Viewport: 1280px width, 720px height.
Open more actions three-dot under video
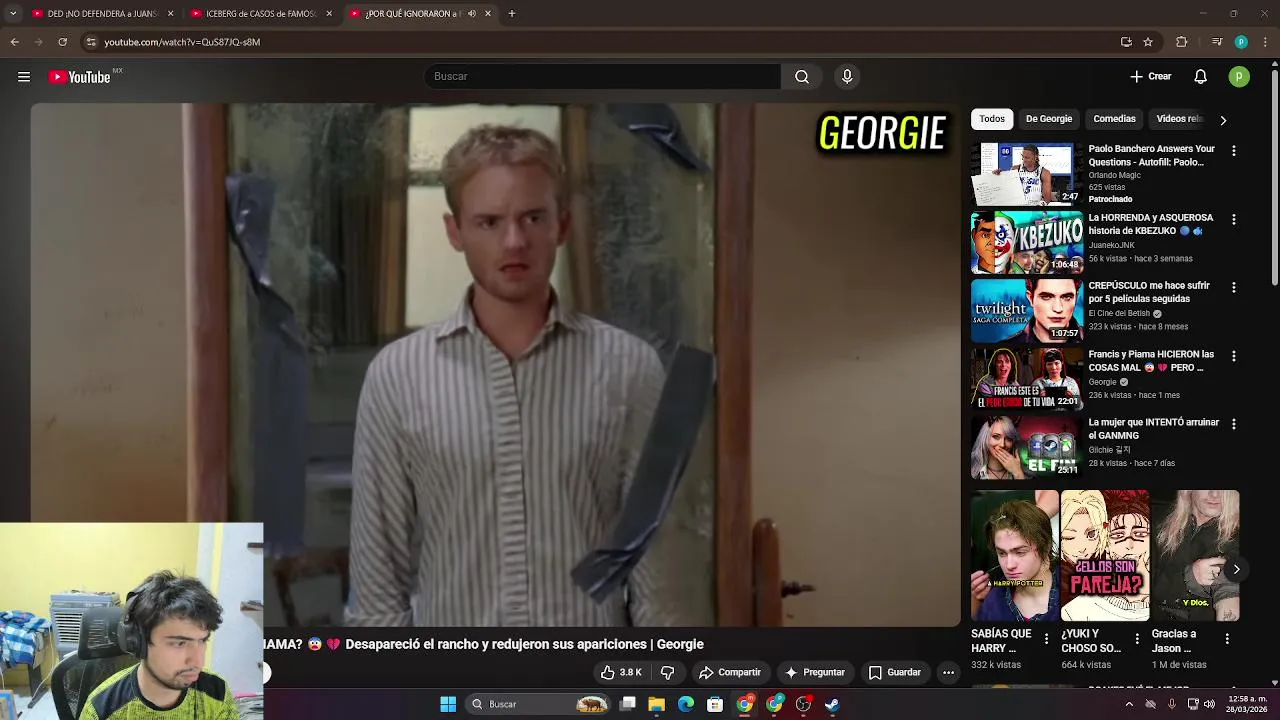[x=948, y=672]
